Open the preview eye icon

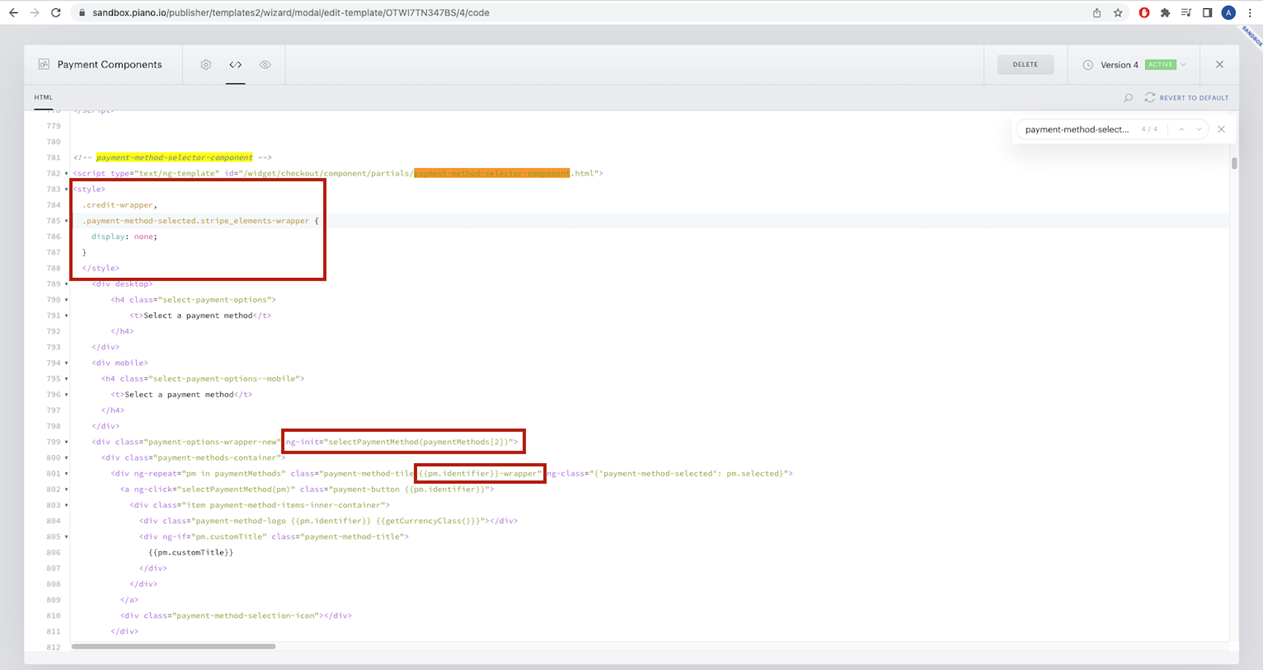265,65
